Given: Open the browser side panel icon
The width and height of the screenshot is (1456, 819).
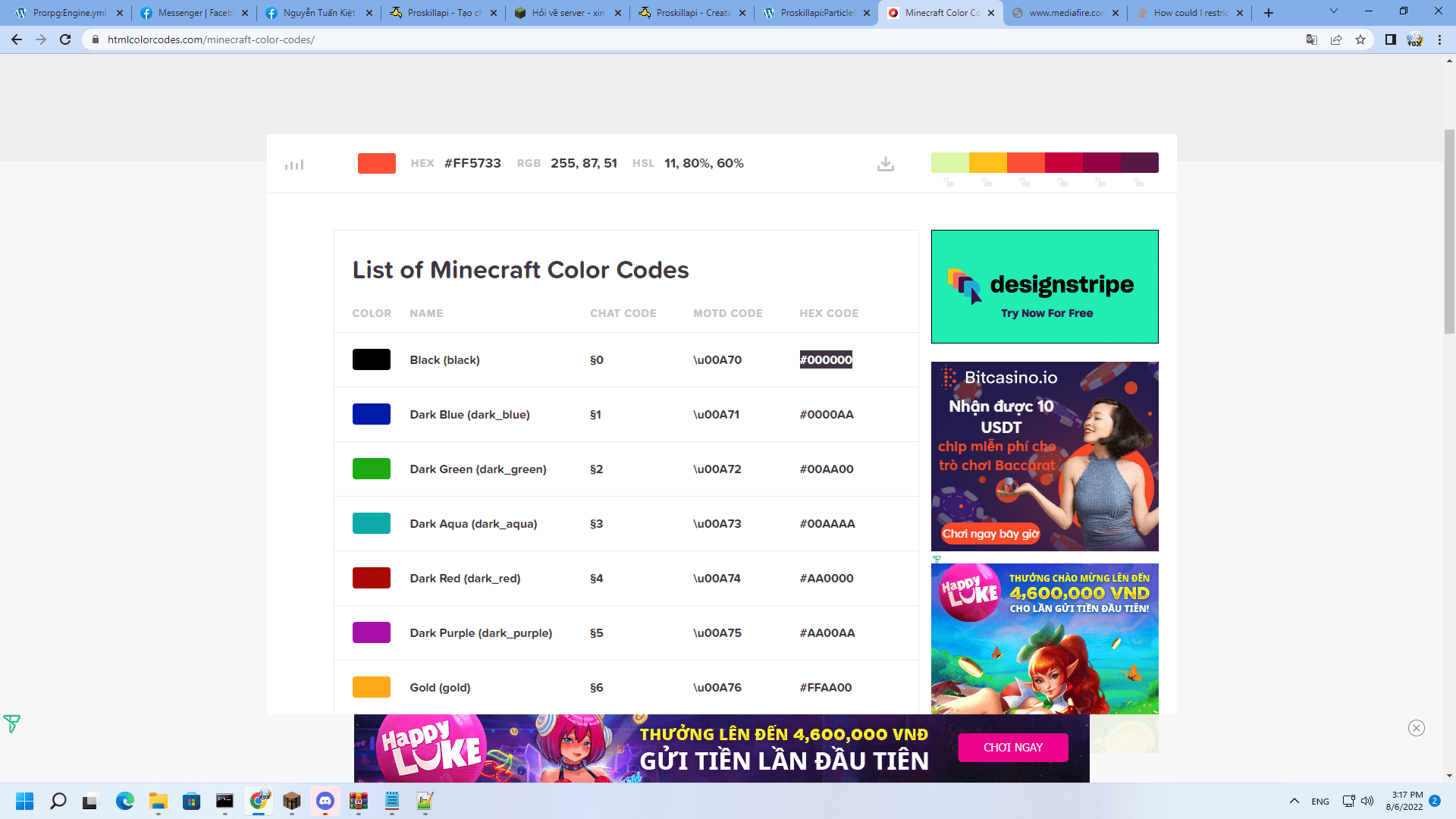Looking at the screenshot, I should tap(1390, 39).
